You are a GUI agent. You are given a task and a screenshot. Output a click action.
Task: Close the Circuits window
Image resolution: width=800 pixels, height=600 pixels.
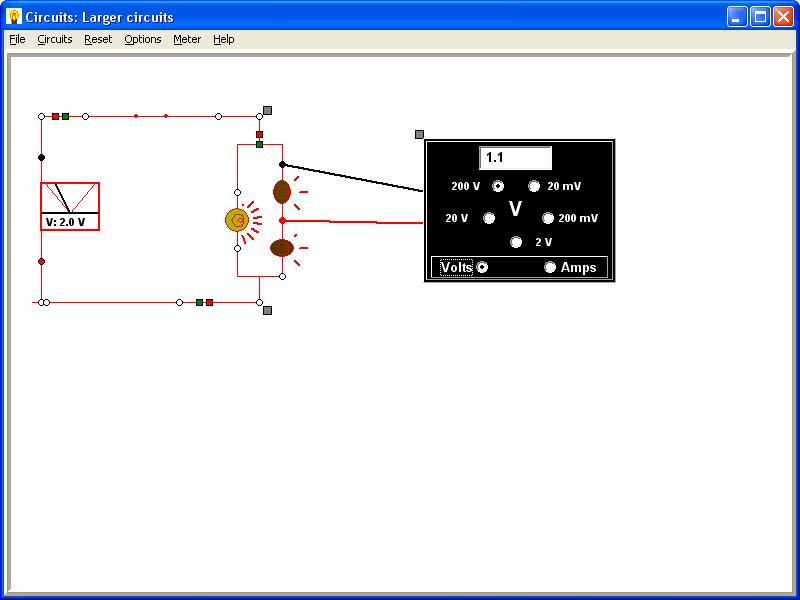point(783,17)
